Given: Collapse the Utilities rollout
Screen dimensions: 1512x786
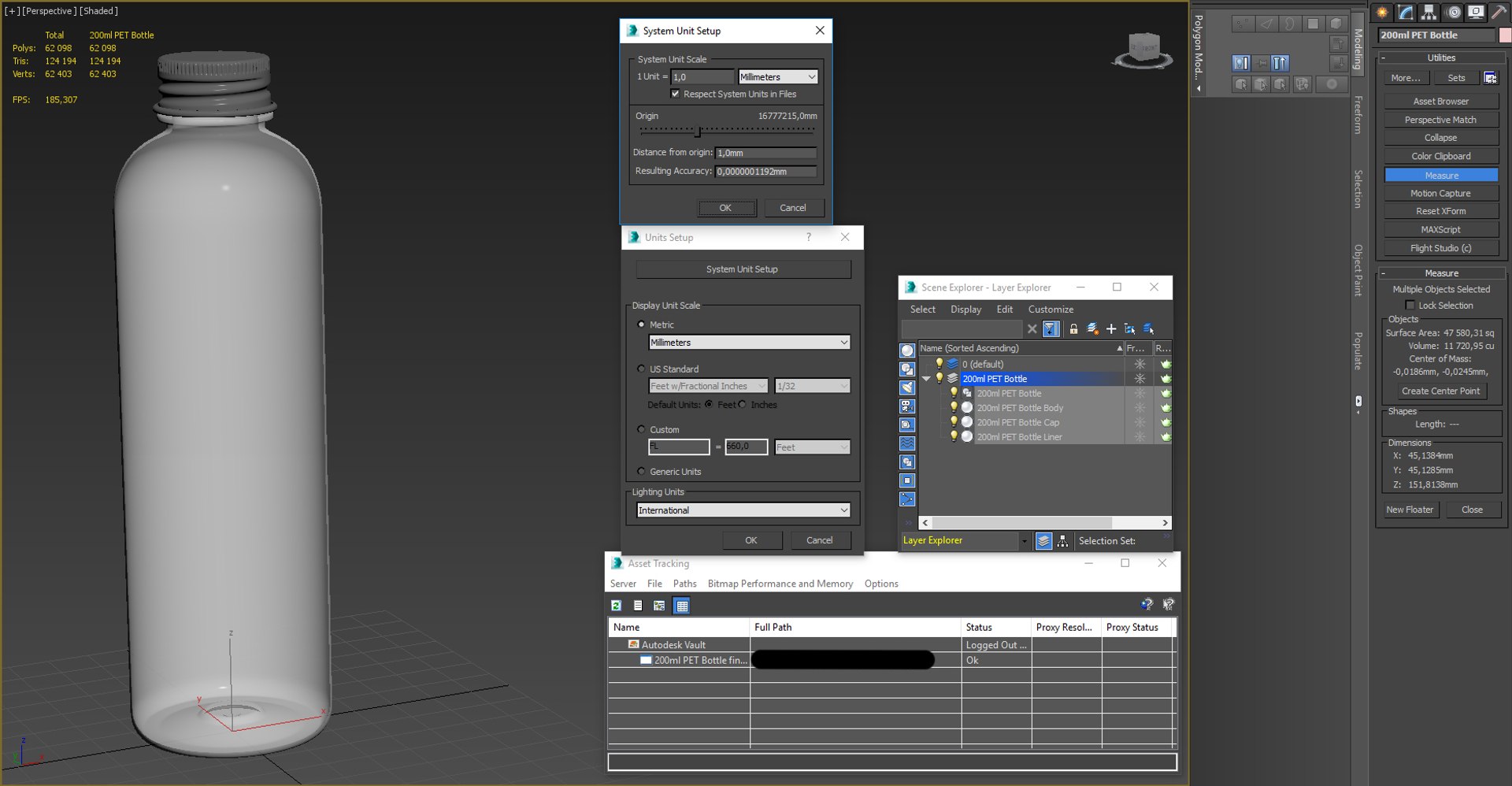Looking at the screenshot, I should click(1441, 57).
